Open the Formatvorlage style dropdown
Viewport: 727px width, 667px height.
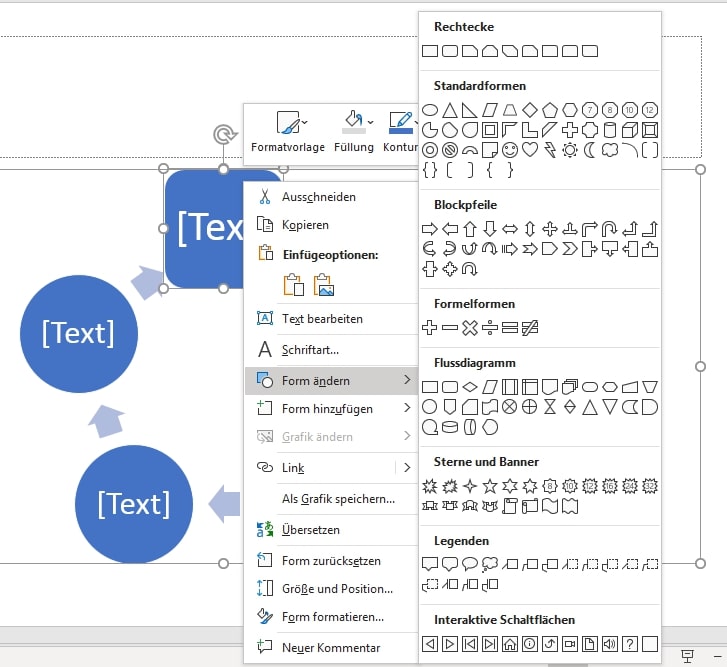coord(288,132)
